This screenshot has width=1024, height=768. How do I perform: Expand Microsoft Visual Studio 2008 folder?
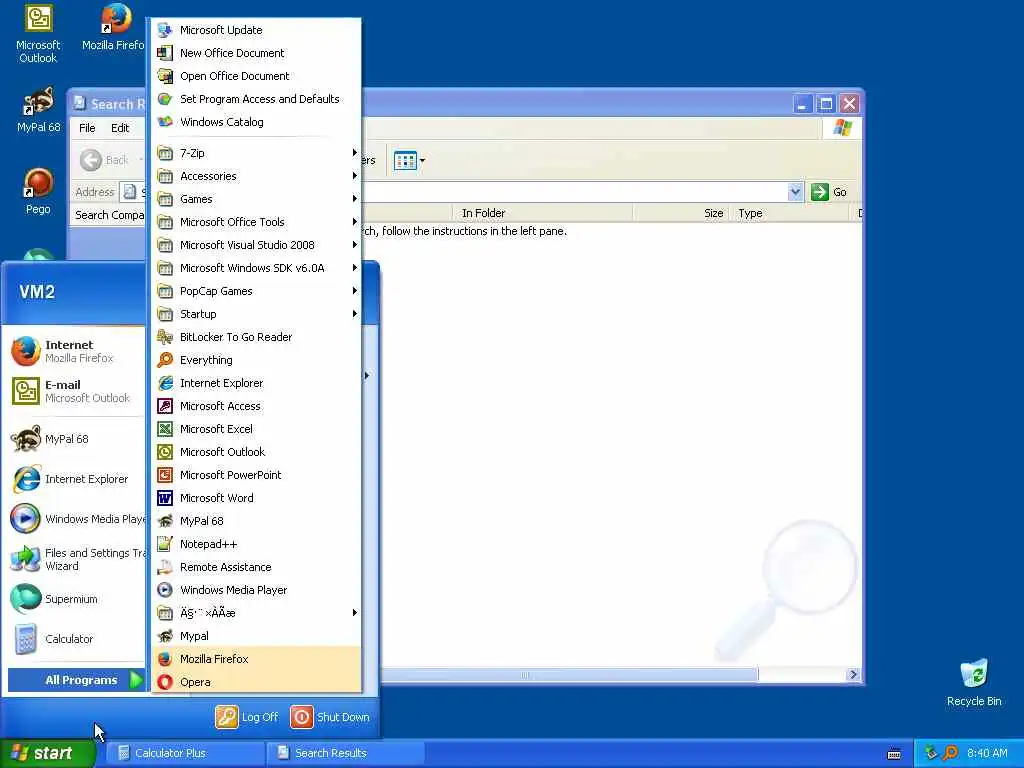click(256, 245)
